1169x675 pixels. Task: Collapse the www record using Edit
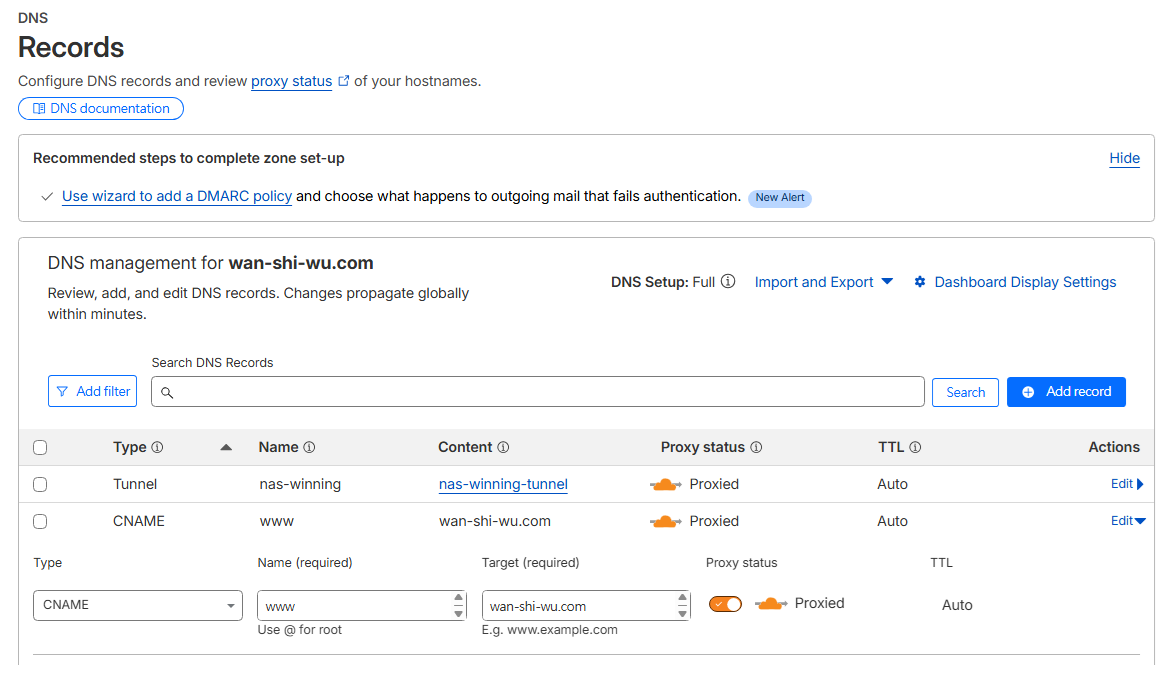tap(1127, 521)
